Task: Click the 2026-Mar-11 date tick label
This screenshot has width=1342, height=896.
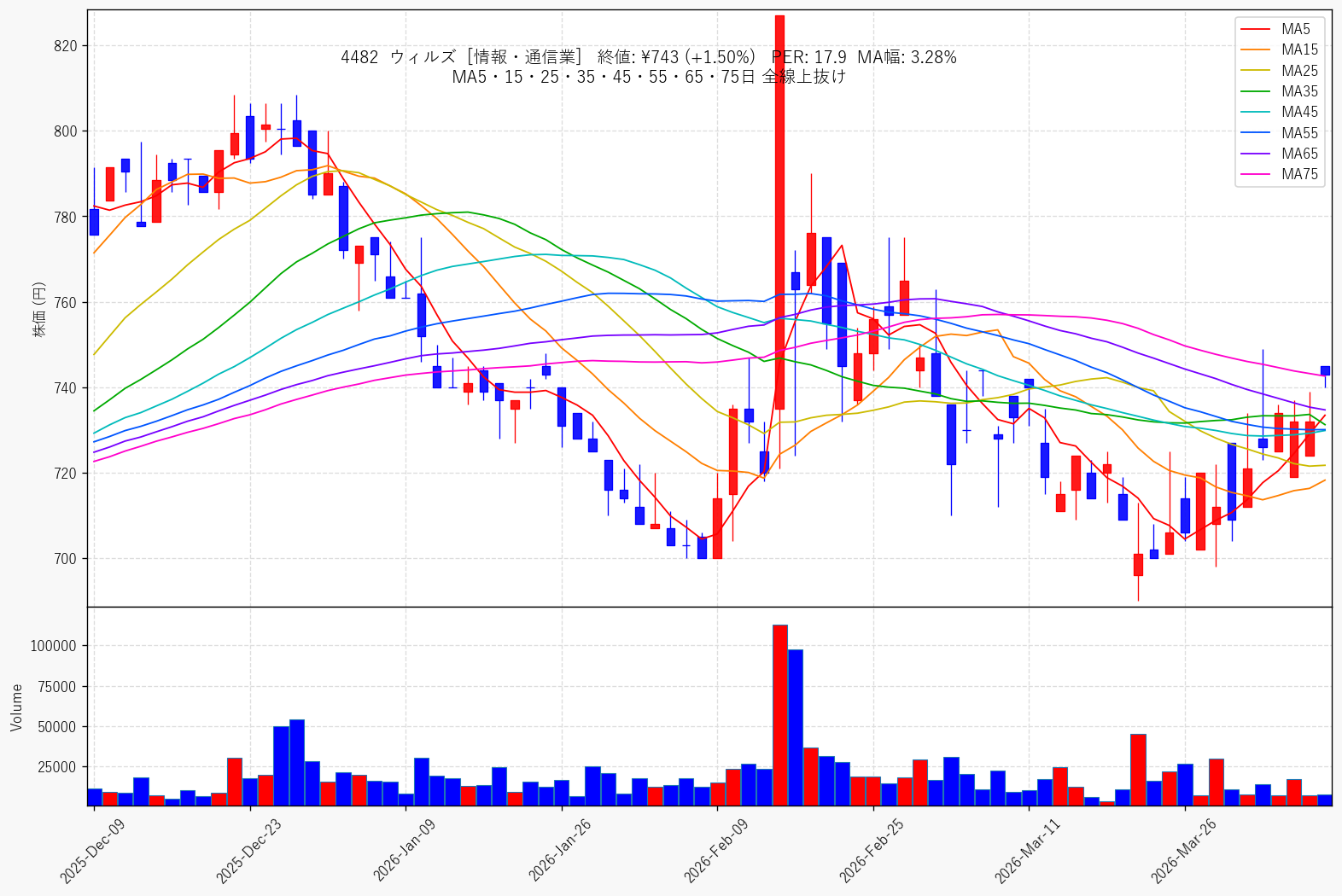Action: click(x=1027, y=850)
